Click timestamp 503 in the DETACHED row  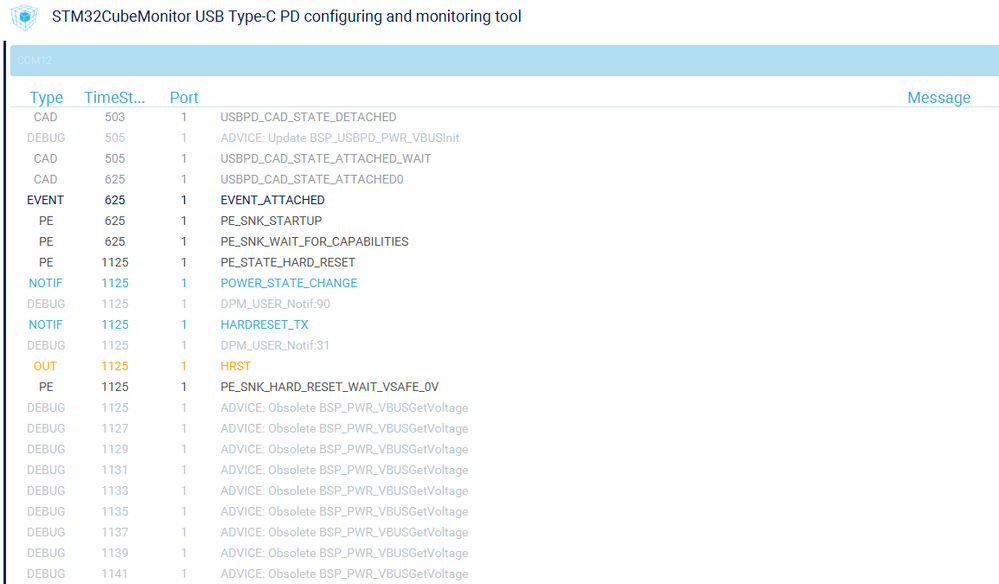[x=115, y=117]
